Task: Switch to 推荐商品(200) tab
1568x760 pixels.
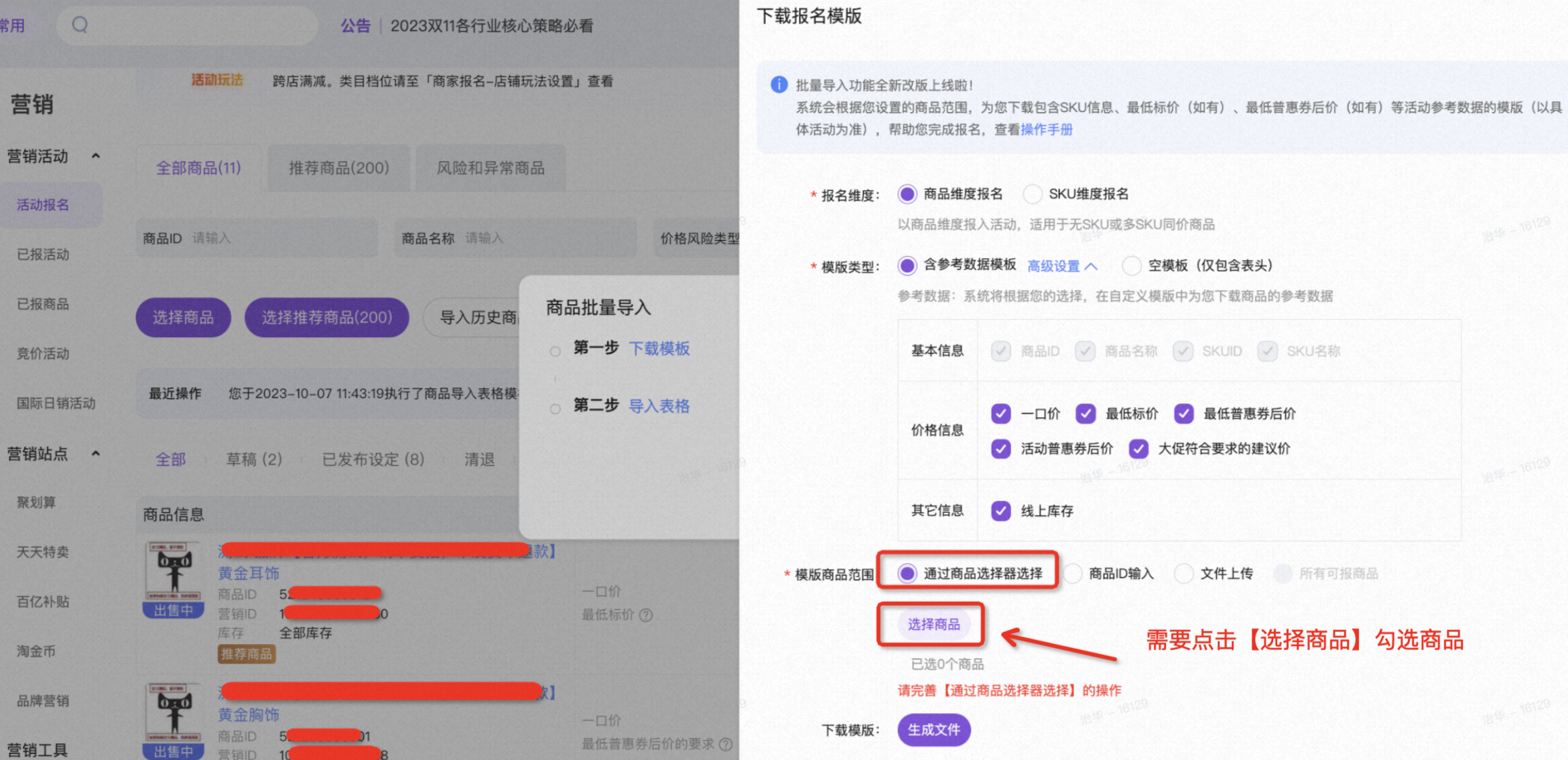Action: 339,168
